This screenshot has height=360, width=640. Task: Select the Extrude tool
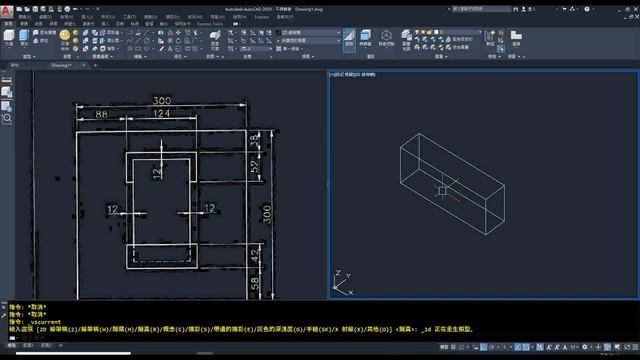[x=24, y=38]
